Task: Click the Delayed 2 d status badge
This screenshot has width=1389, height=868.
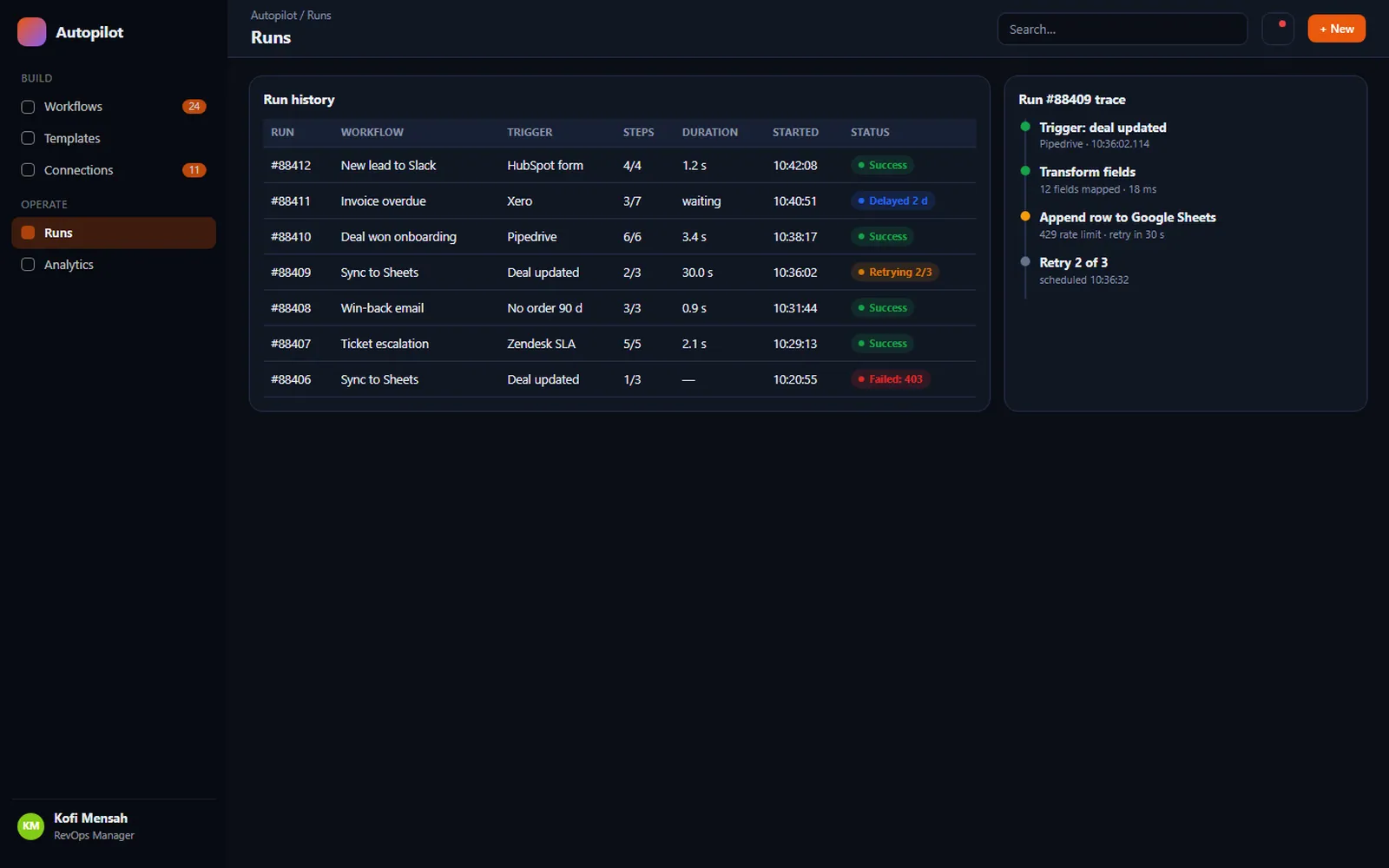Action: [x=892, y=201]
